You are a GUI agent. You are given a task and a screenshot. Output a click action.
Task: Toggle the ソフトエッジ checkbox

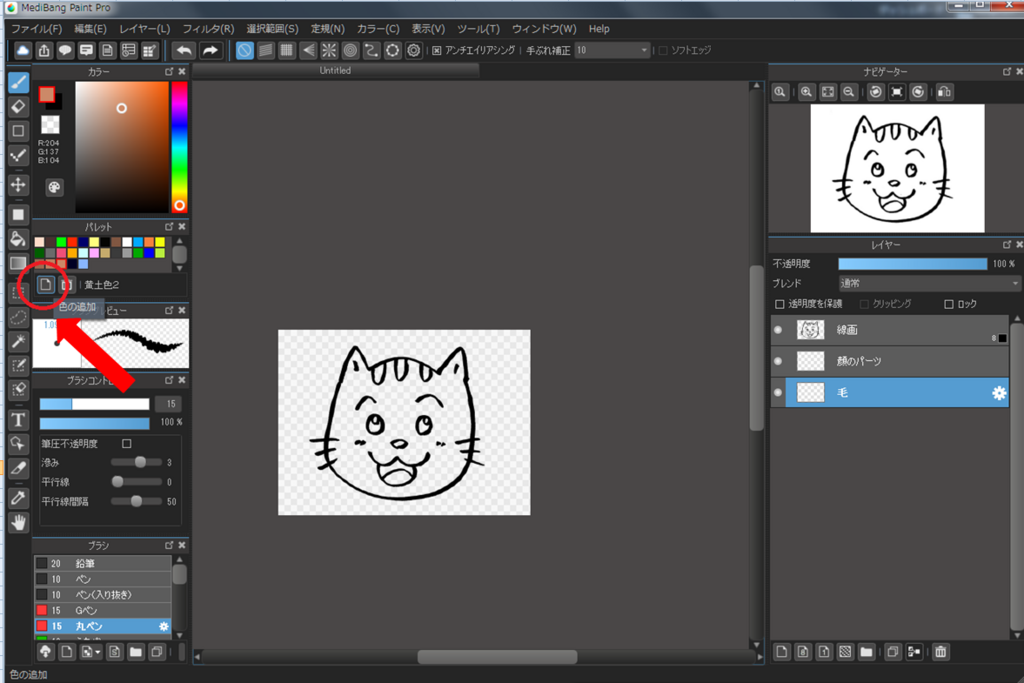(663, 50)
